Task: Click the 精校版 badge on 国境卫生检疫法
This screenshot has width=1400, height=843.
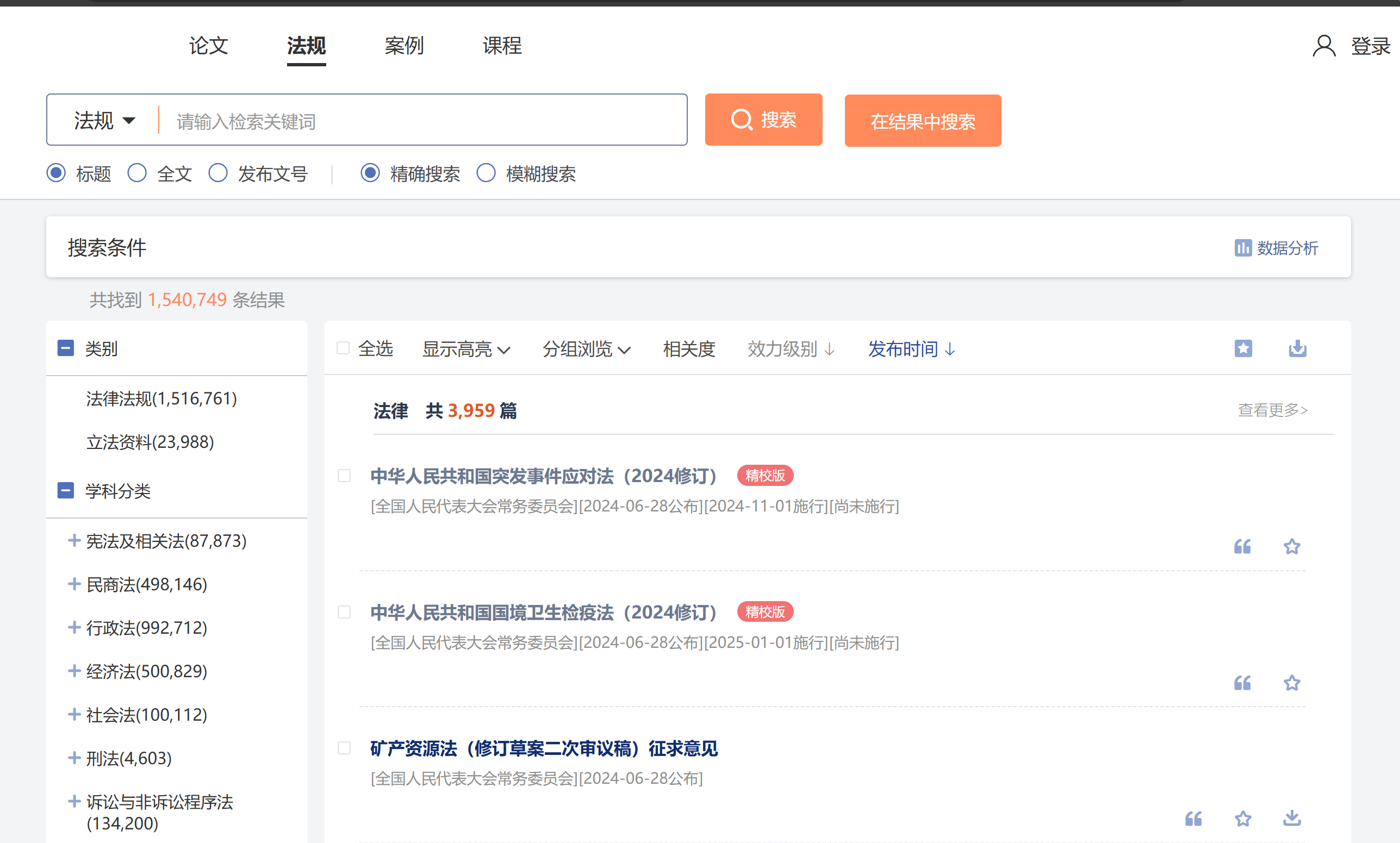Action: [x=765, y=612]
